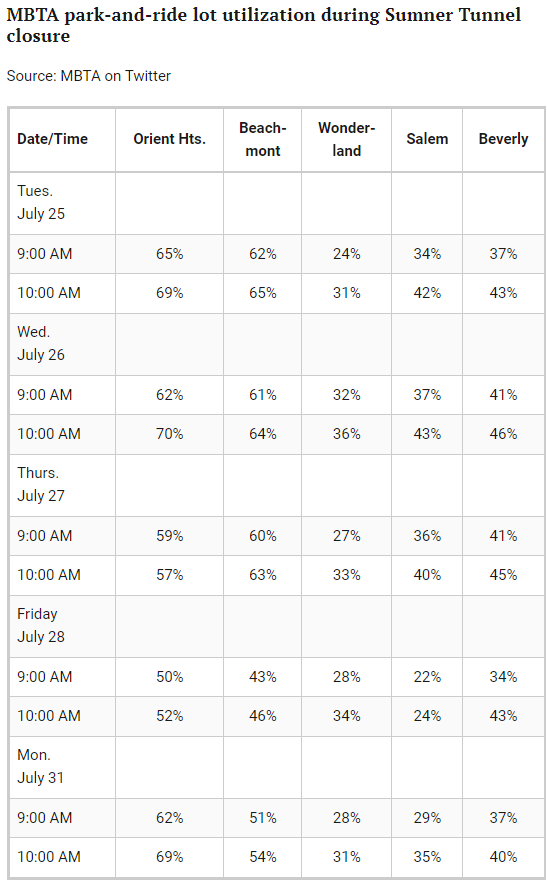Select the Beach-mont column header
This screenshot has height=880, width=547.
(263, 139)
